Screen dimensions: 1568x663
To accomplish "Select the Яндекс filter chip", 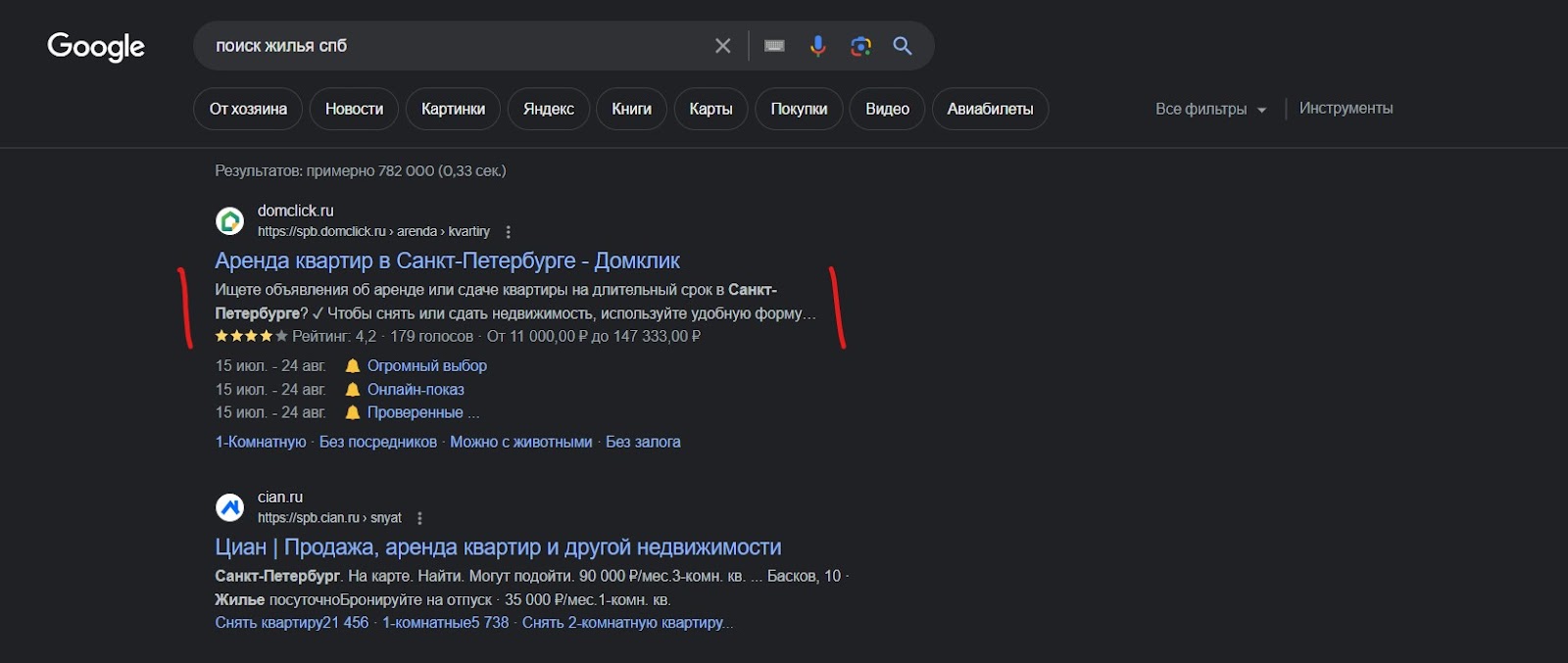I will 549,109.
